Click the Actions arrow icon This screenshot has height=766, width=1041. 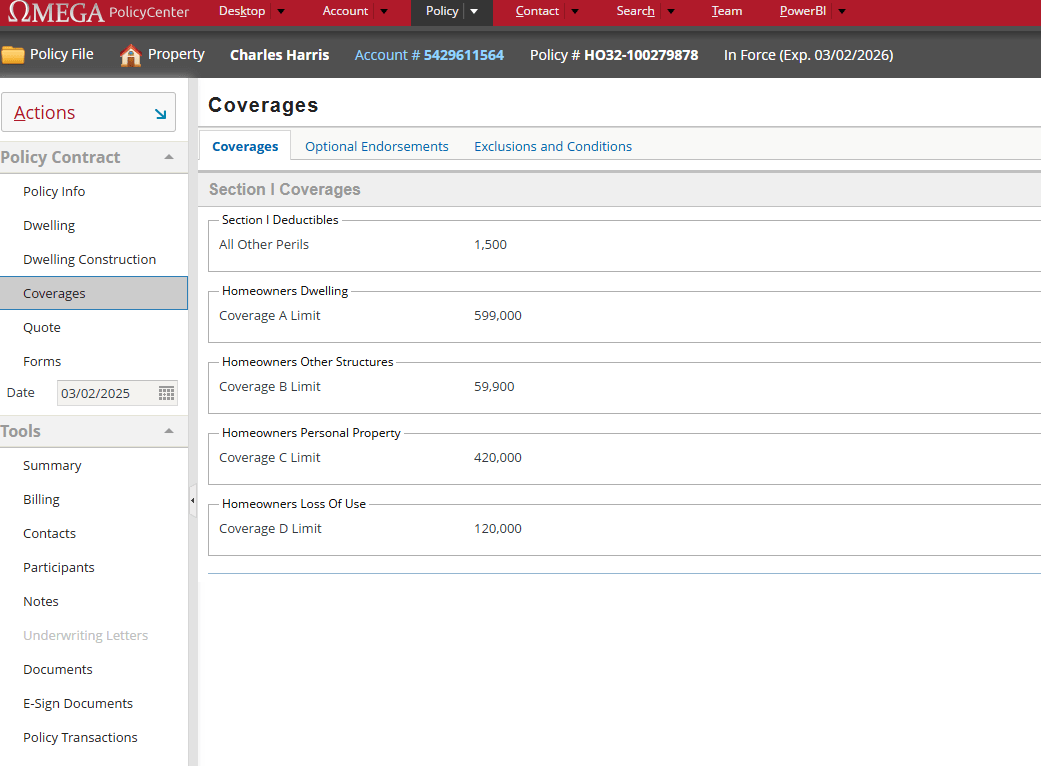161,114
